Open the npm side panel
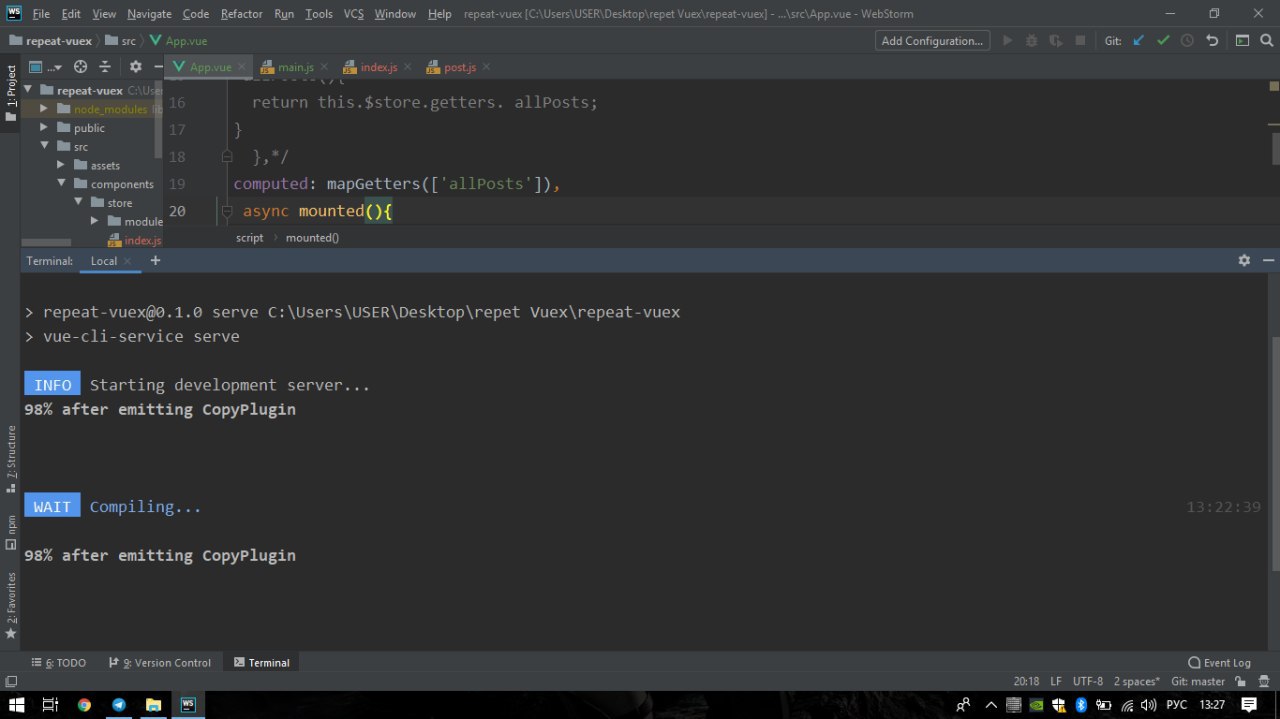This screenshot has width=1280, height=719. click(11, 532)
